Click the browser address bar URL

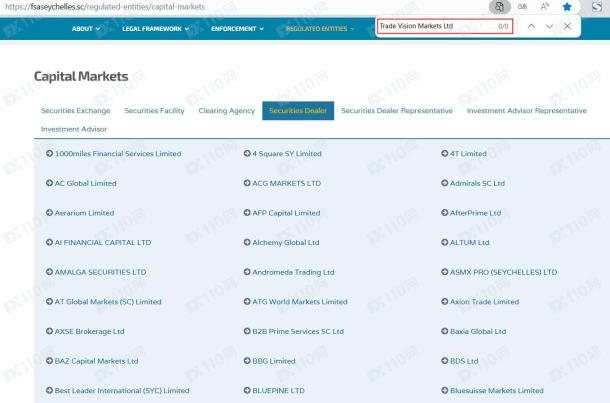click(105, 7)
